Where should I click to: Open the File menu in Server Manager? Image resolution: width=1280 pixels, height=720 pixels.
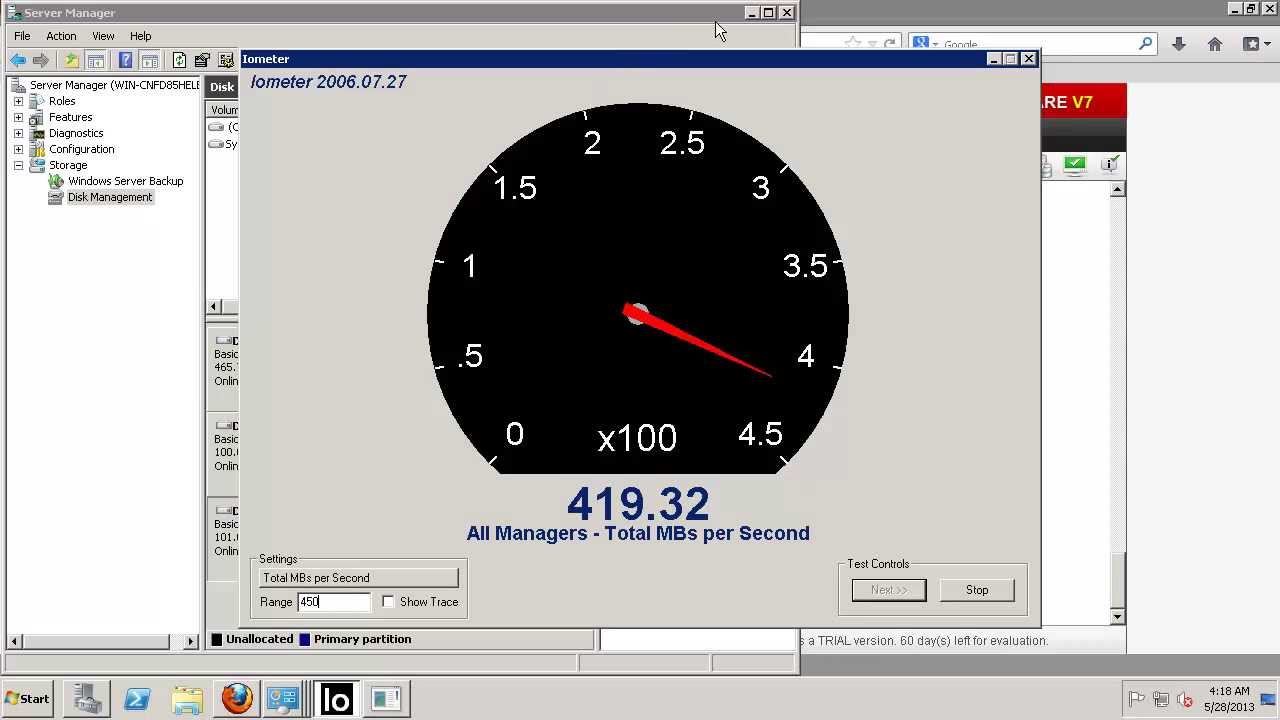[x=22, y=36]
